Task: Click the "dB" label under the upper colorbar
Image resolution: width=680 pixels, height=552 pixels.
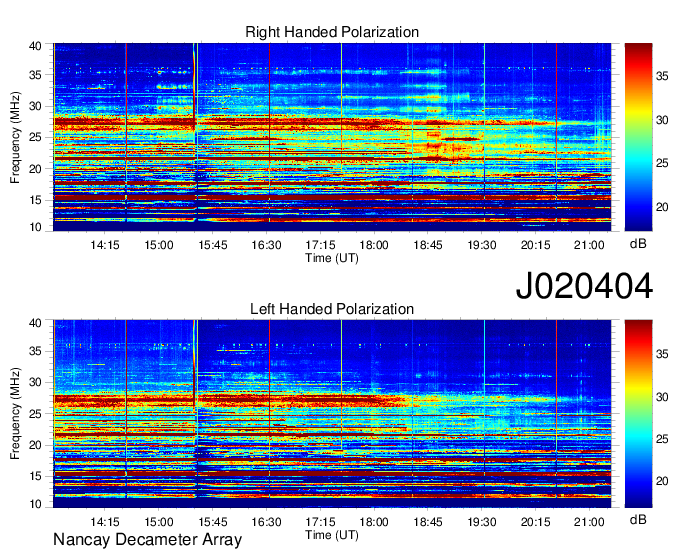Action: point(638,244)
